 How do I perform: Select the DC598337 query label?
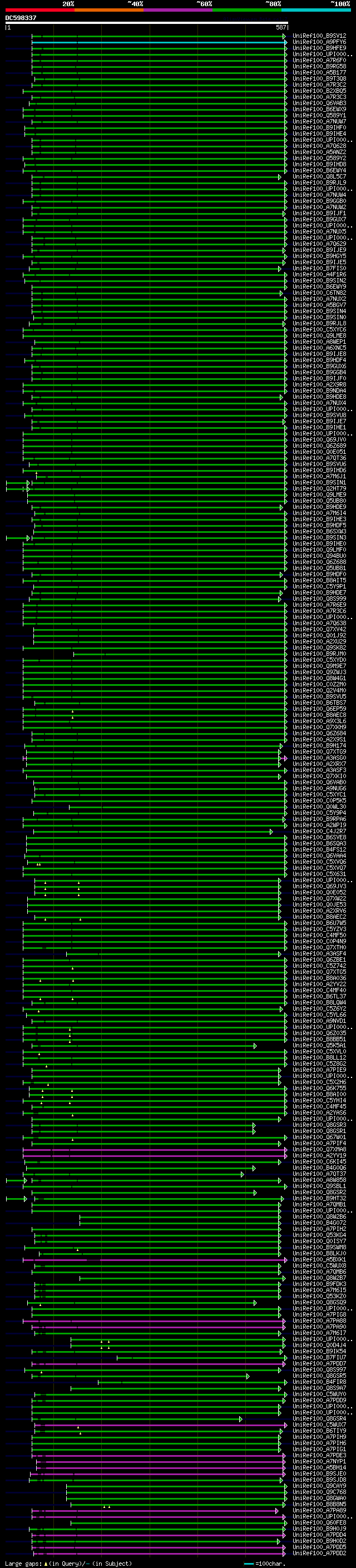pos(21,18)
